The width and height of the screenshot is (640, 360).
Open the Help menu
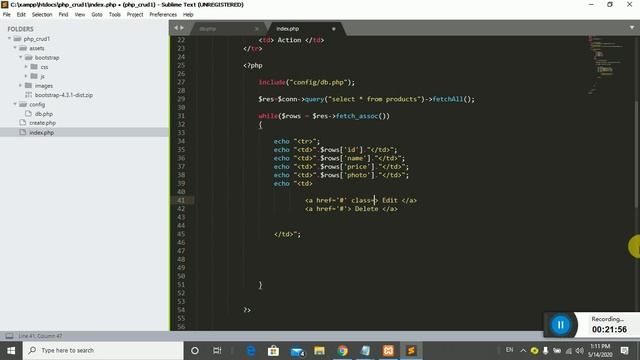pos(188,14)
